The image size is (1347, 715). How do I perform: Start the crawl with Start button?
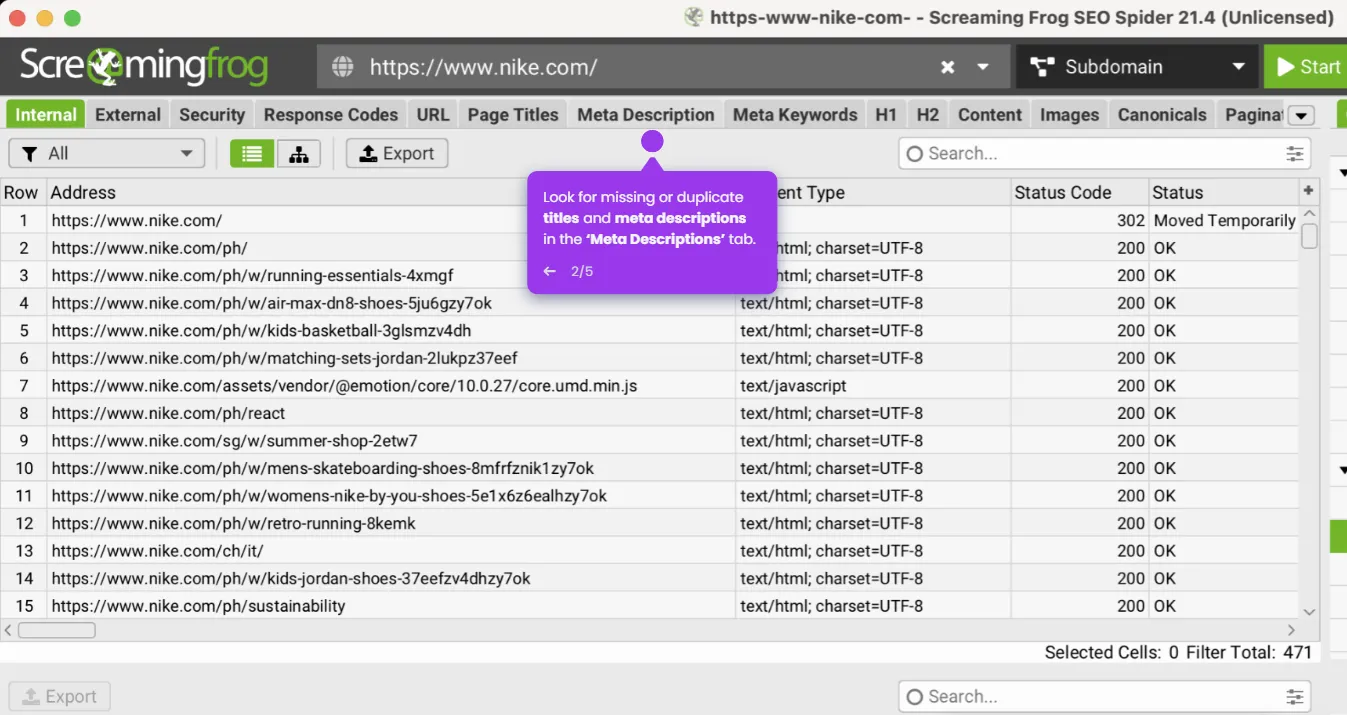1305,67
